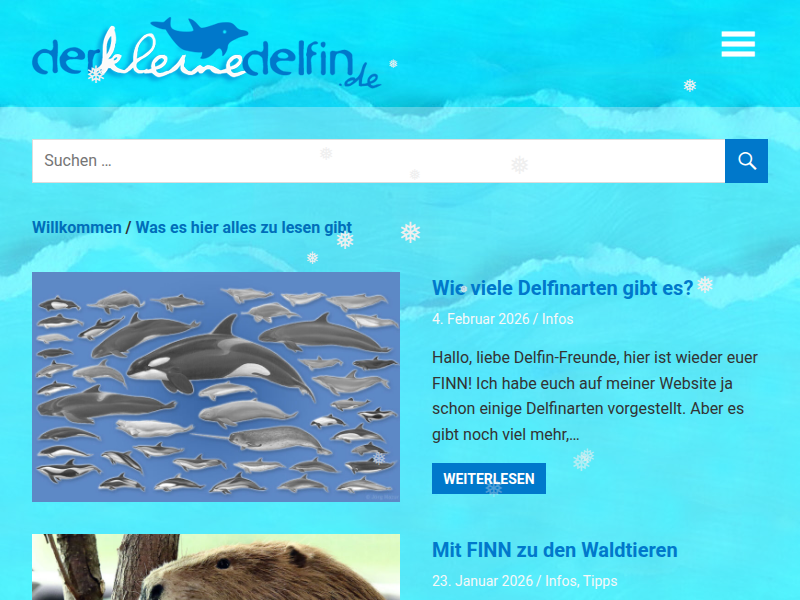The image size is (800, 600).
Task: Click the dolphin species illustration thumbnail
Action: 216,387
